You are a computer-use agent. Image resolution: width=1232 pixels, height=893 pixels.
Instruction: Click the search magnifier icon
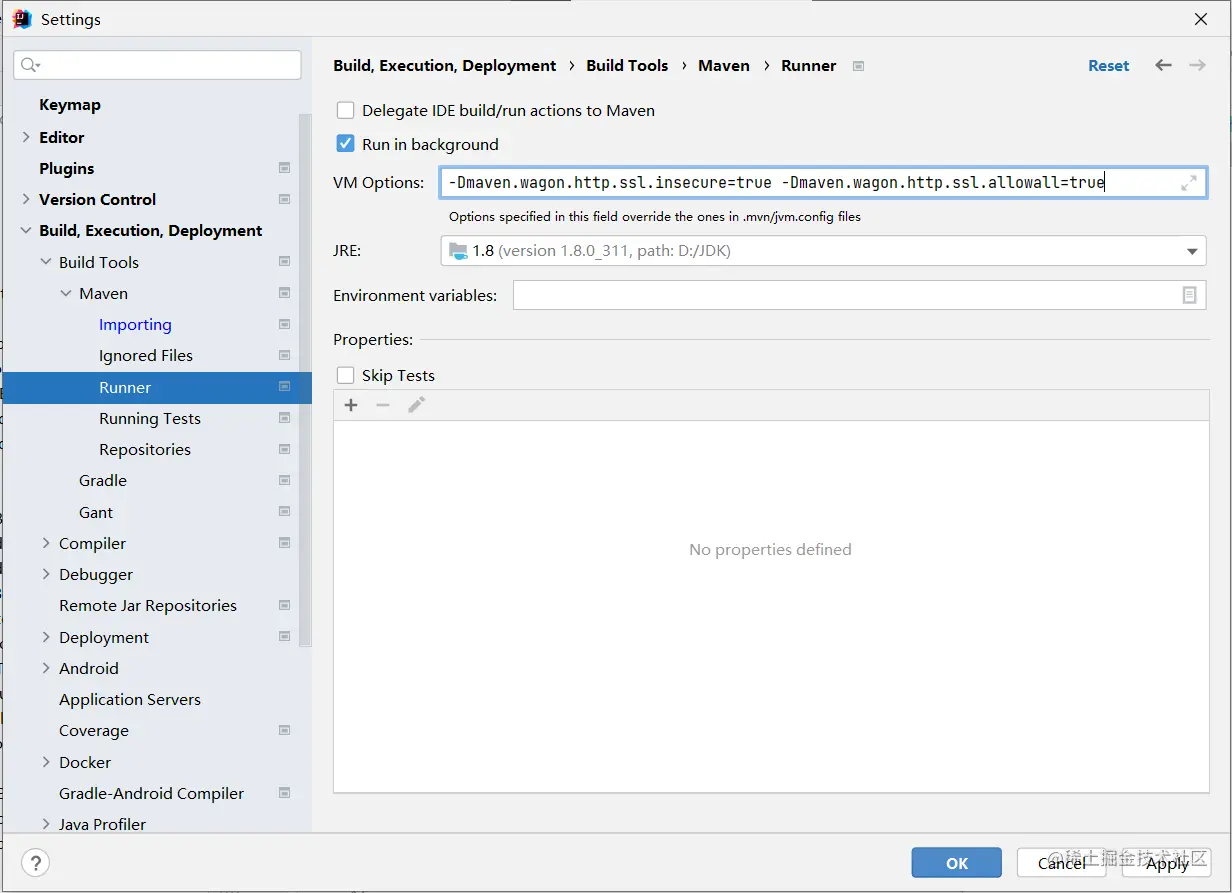pos(29,65)
